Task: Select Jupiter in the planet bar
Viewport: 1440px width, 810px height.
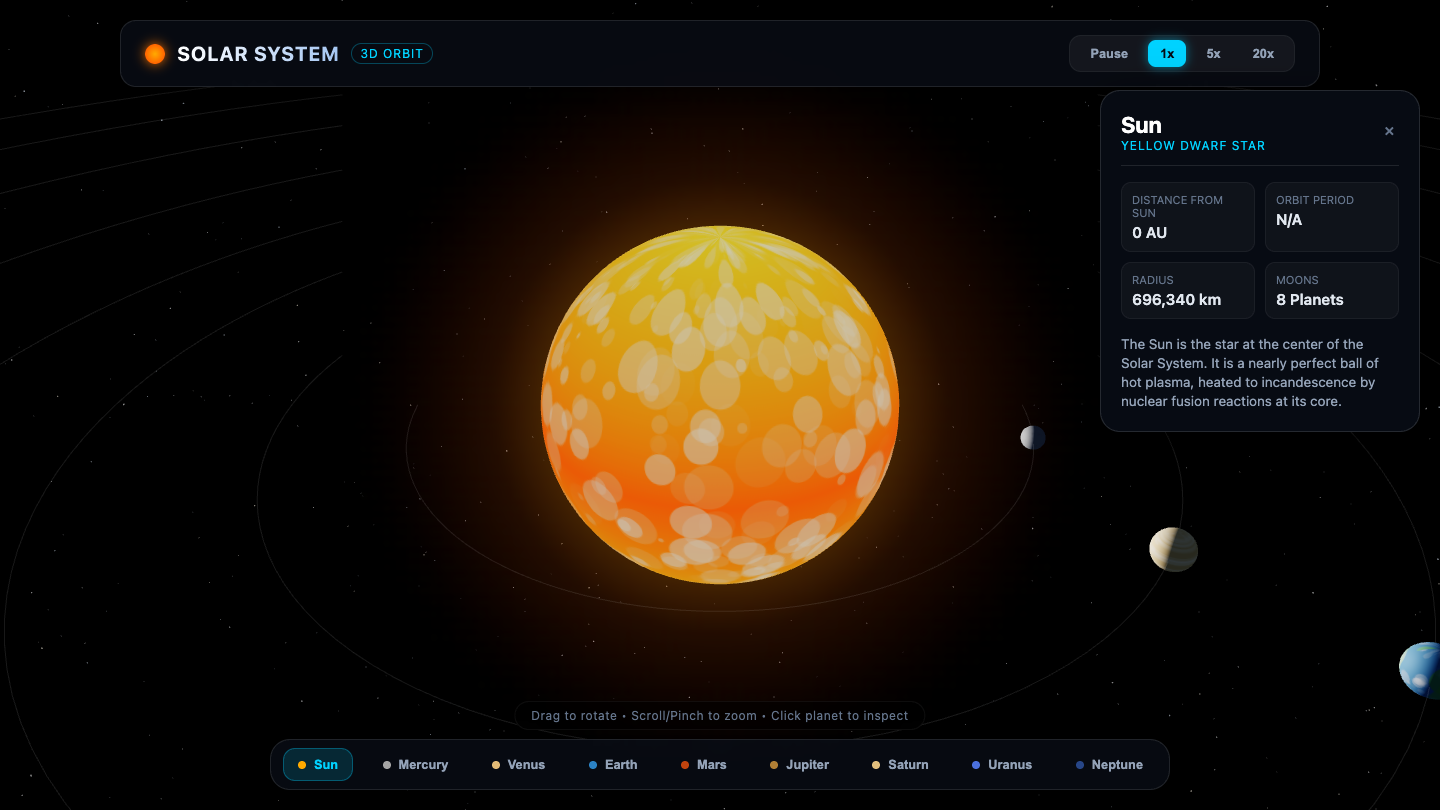Action: 799,765
